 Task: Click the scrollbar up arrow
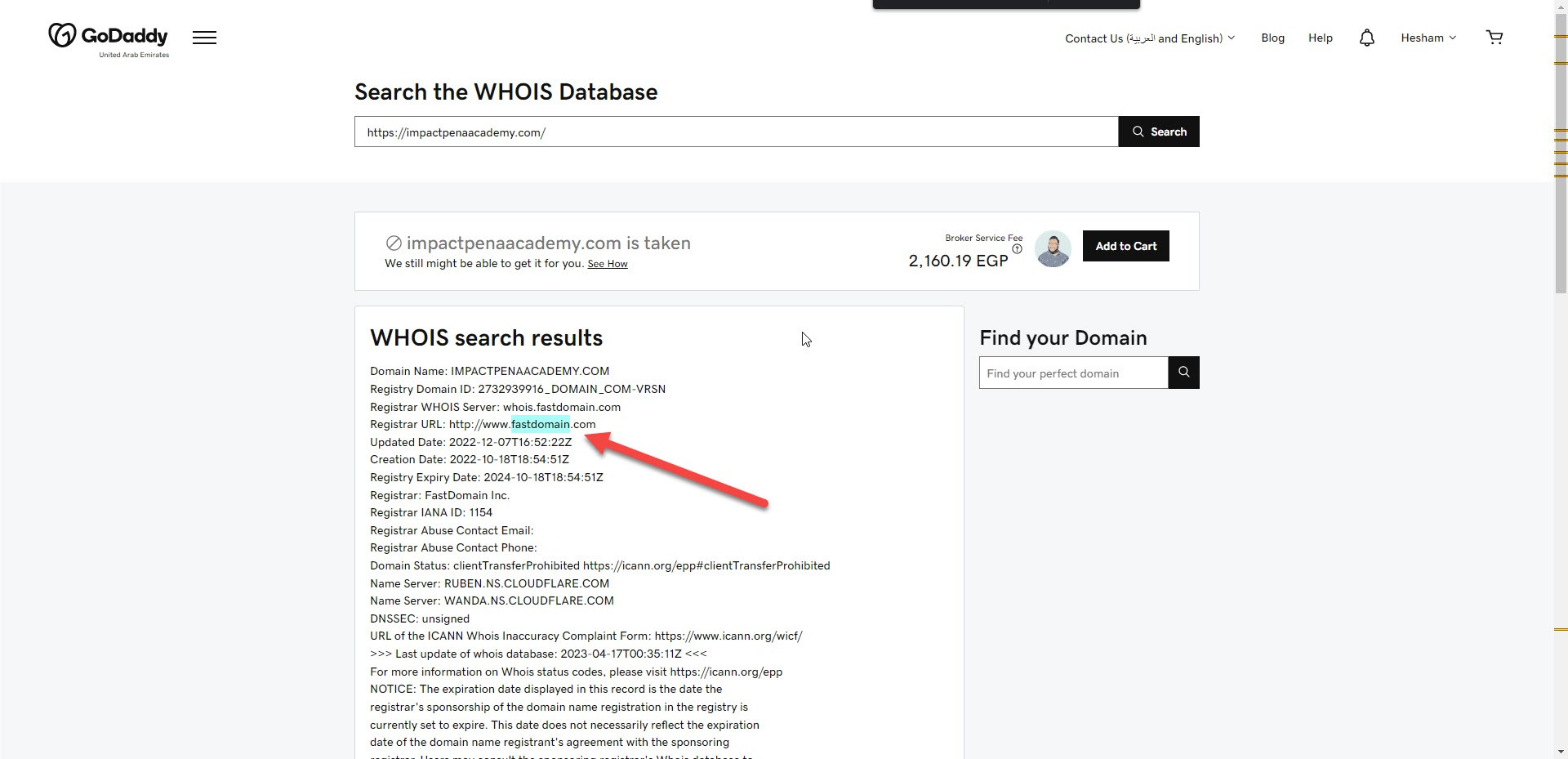1561,7
